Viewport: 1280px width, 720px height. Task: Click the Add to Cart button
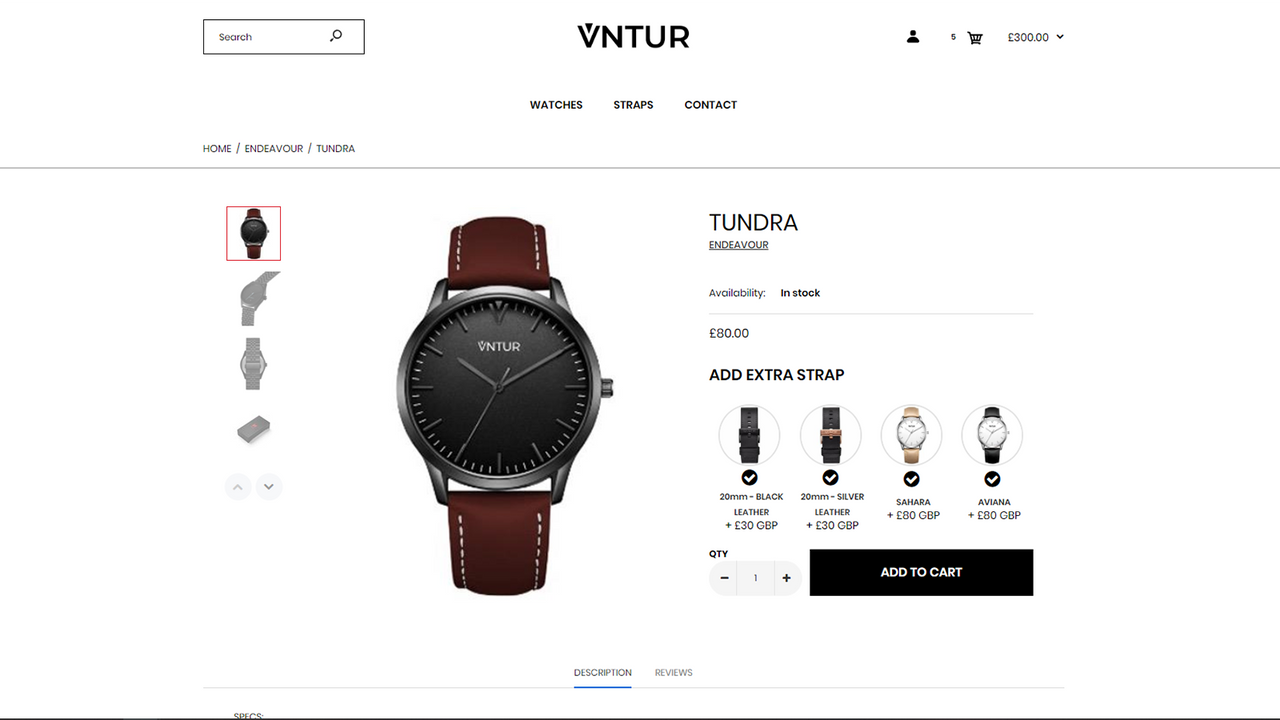click(921, 572)
